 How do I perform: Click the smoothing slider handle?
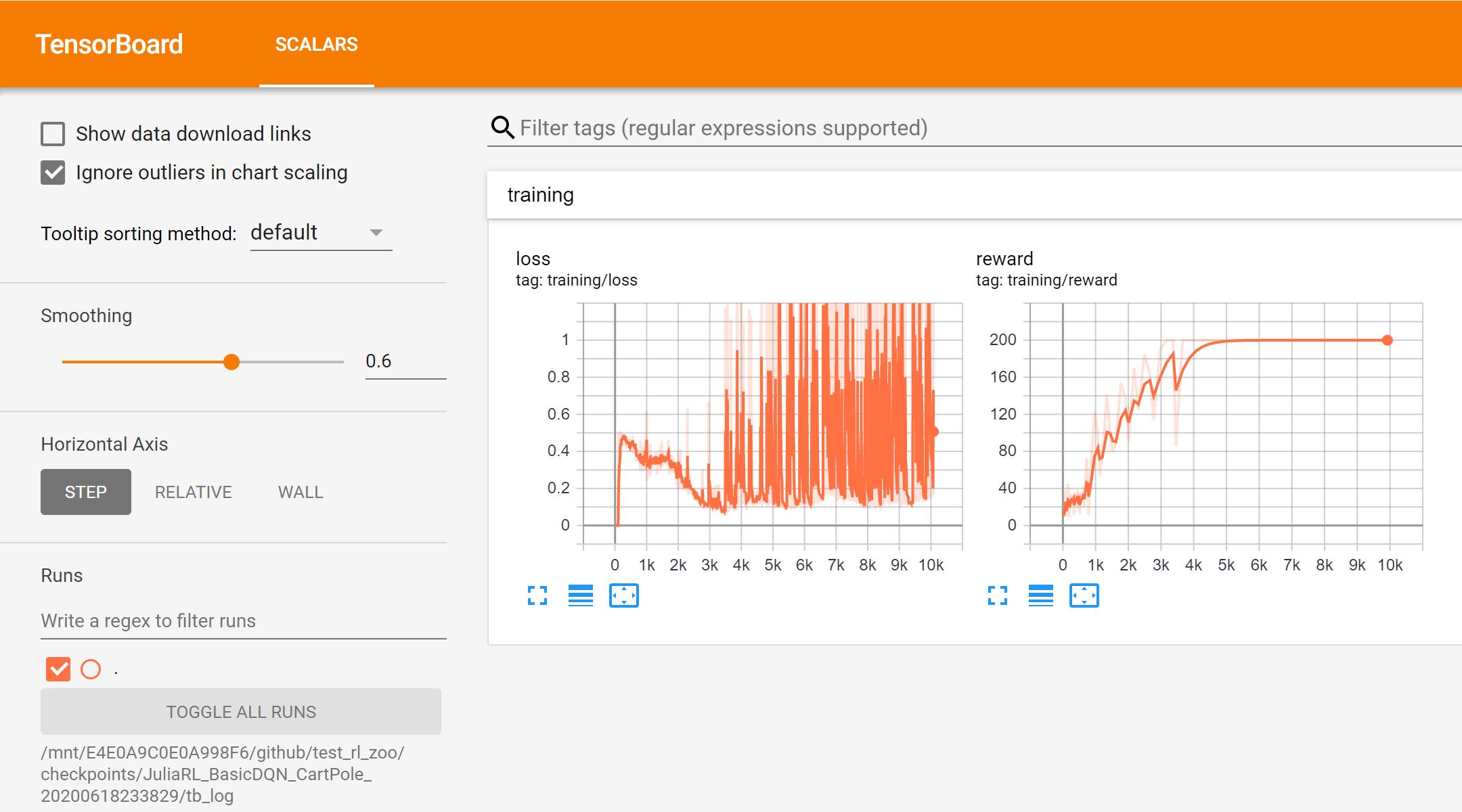[x=231, y=362]
